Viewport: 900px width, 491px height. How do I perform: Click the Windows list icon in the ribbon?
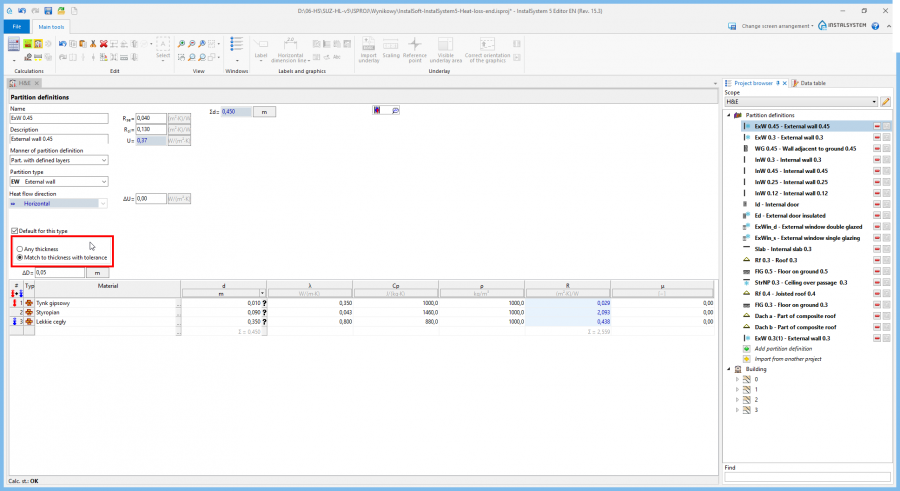click(236, 46)
